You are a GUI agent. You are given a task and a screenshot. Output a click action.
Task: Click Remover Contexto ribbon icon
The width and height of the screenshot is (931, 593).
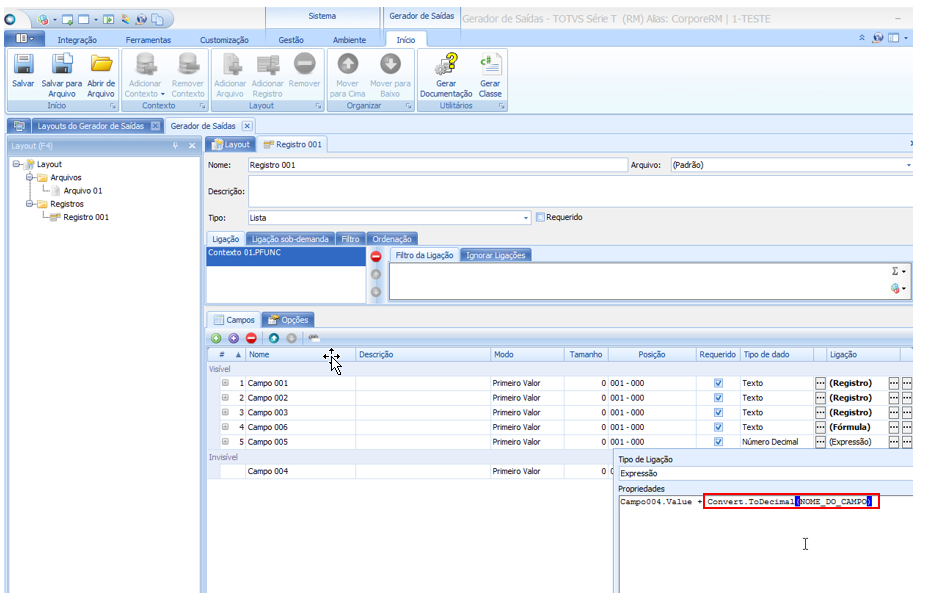188,64
